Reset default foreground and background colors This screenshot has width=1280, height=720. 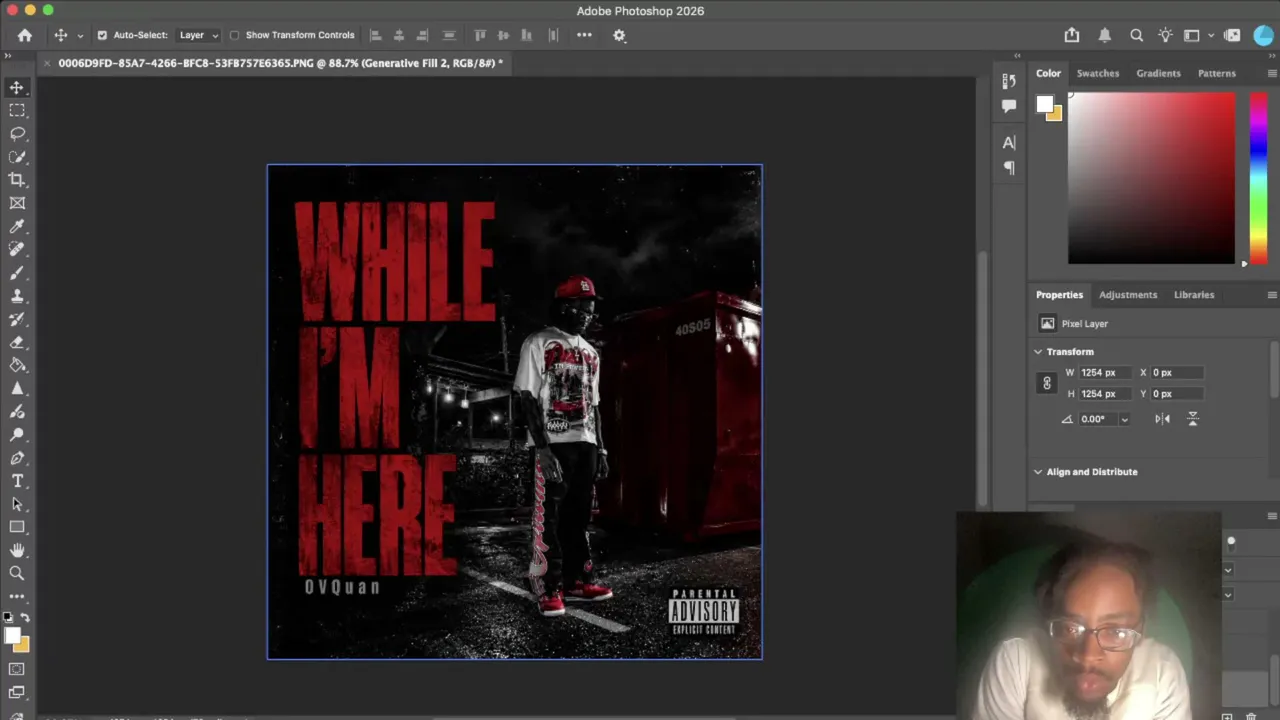pos(8,618)
